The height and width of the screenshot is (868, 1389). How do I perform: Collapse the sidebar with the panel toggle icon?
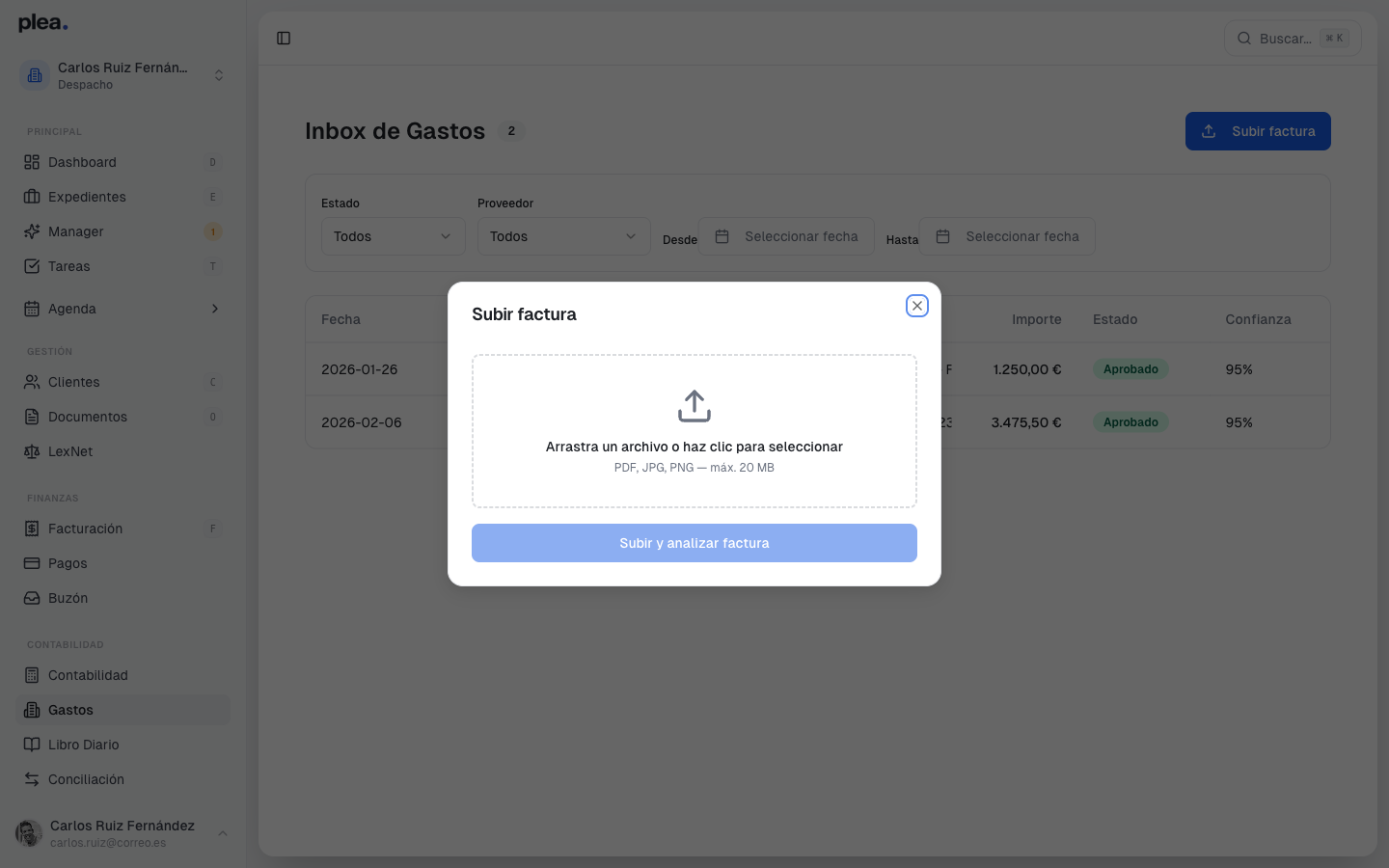284,38
